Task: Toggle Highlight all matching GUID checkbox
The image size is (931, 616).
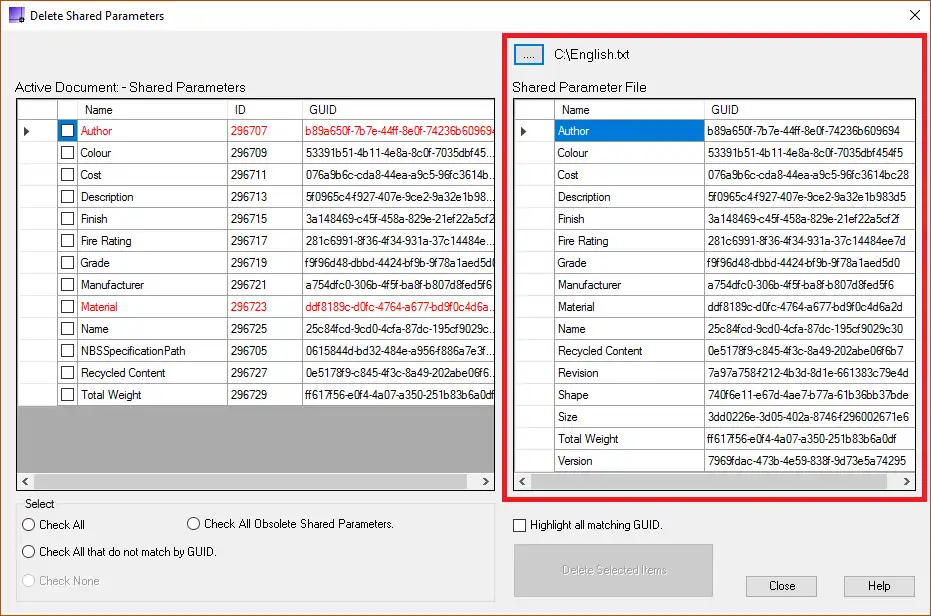Action: click(x=519, y=525)
